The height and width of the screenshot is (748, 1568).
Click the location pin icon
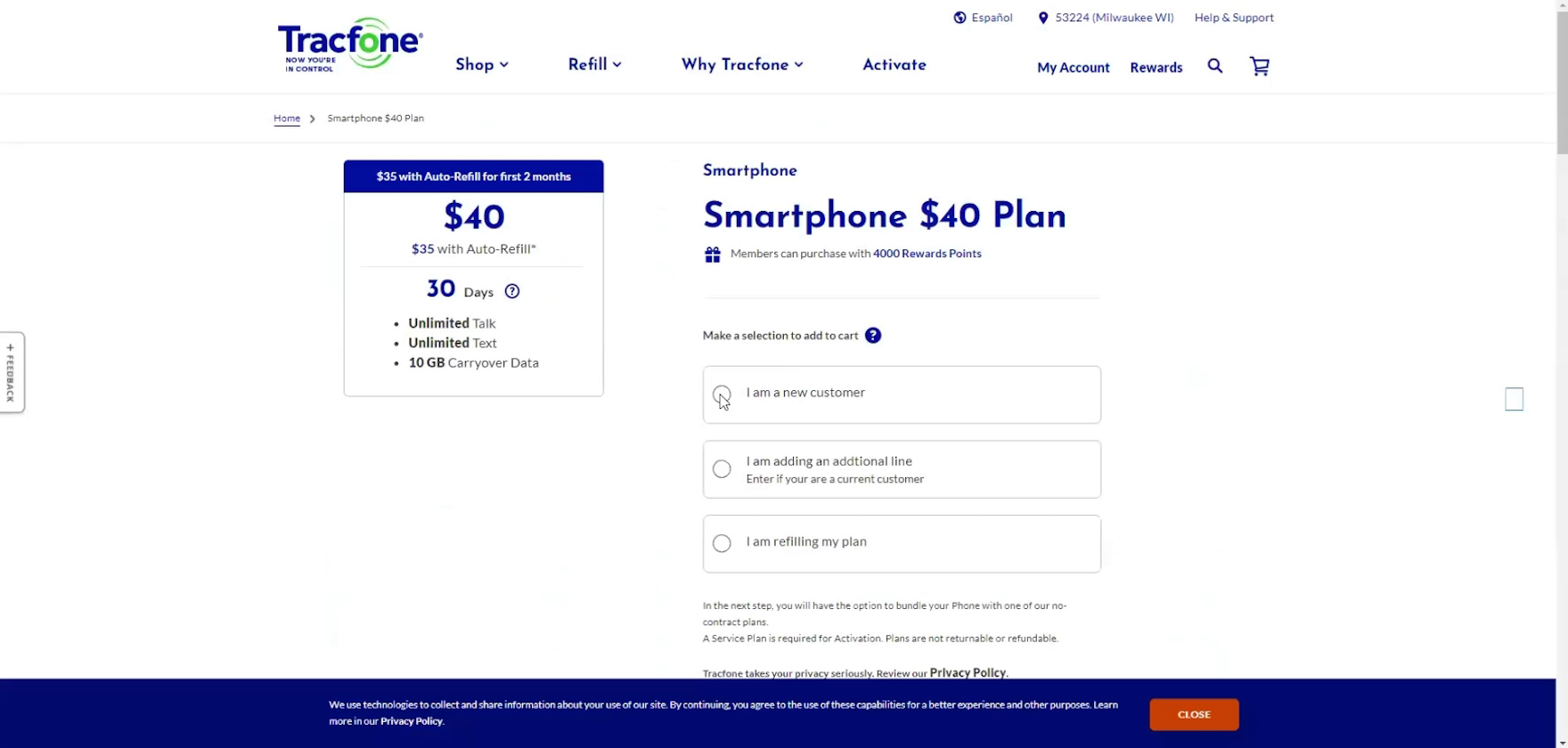[x=1043, y=18]
